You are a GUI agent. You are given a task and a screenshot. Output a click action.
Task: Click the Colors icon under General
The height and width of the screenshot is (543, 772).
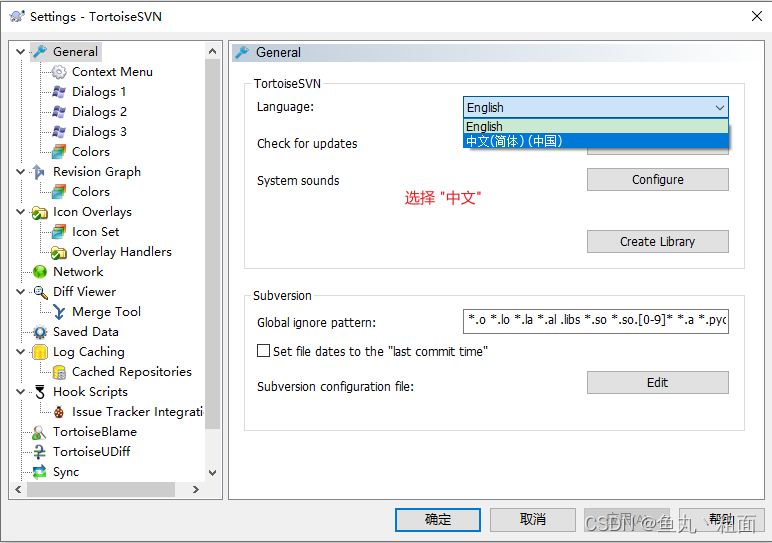click(x=59, y=152)
